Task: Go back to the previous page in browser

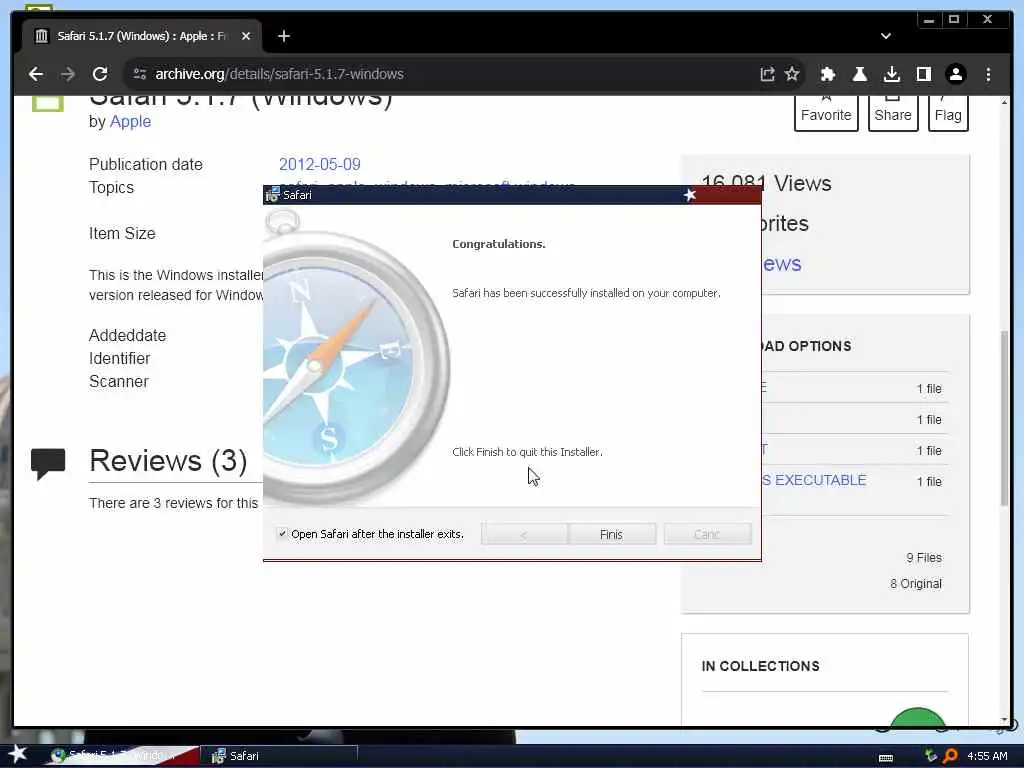Action: [36, 74]
